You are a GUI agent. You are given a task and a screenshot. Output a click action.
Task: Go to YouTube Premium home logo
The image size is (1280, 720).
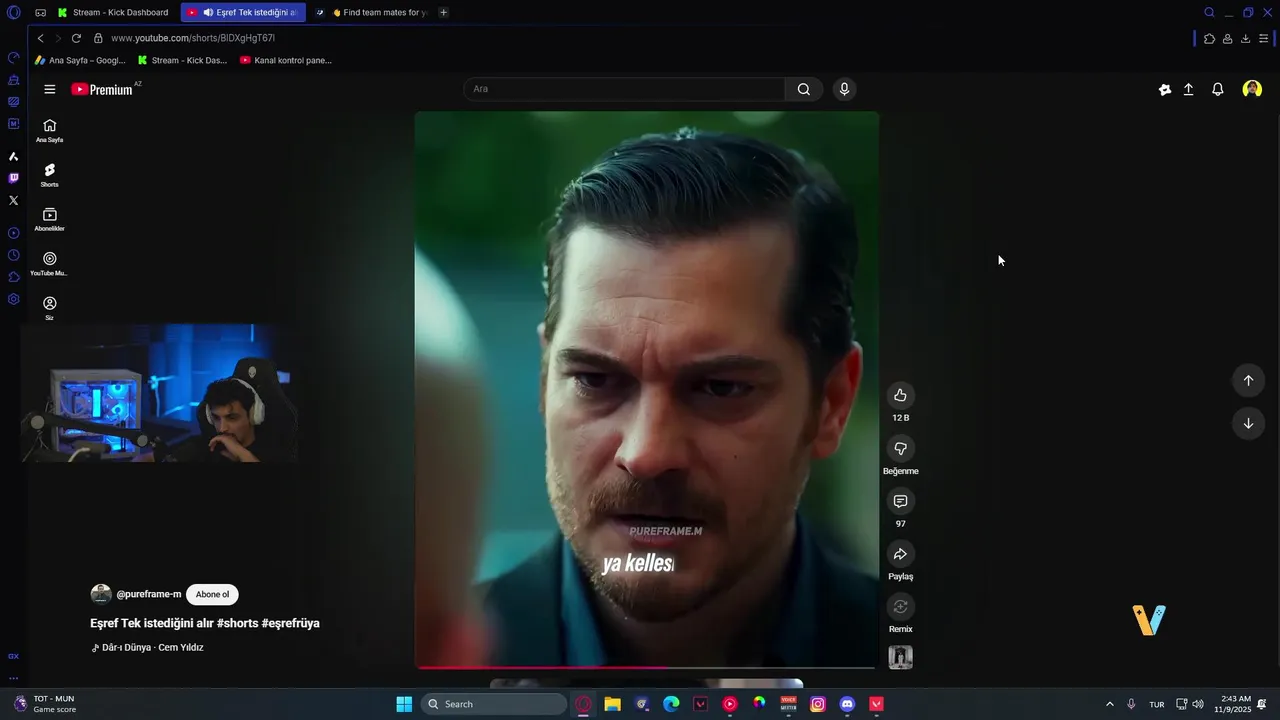click(102, 89)
